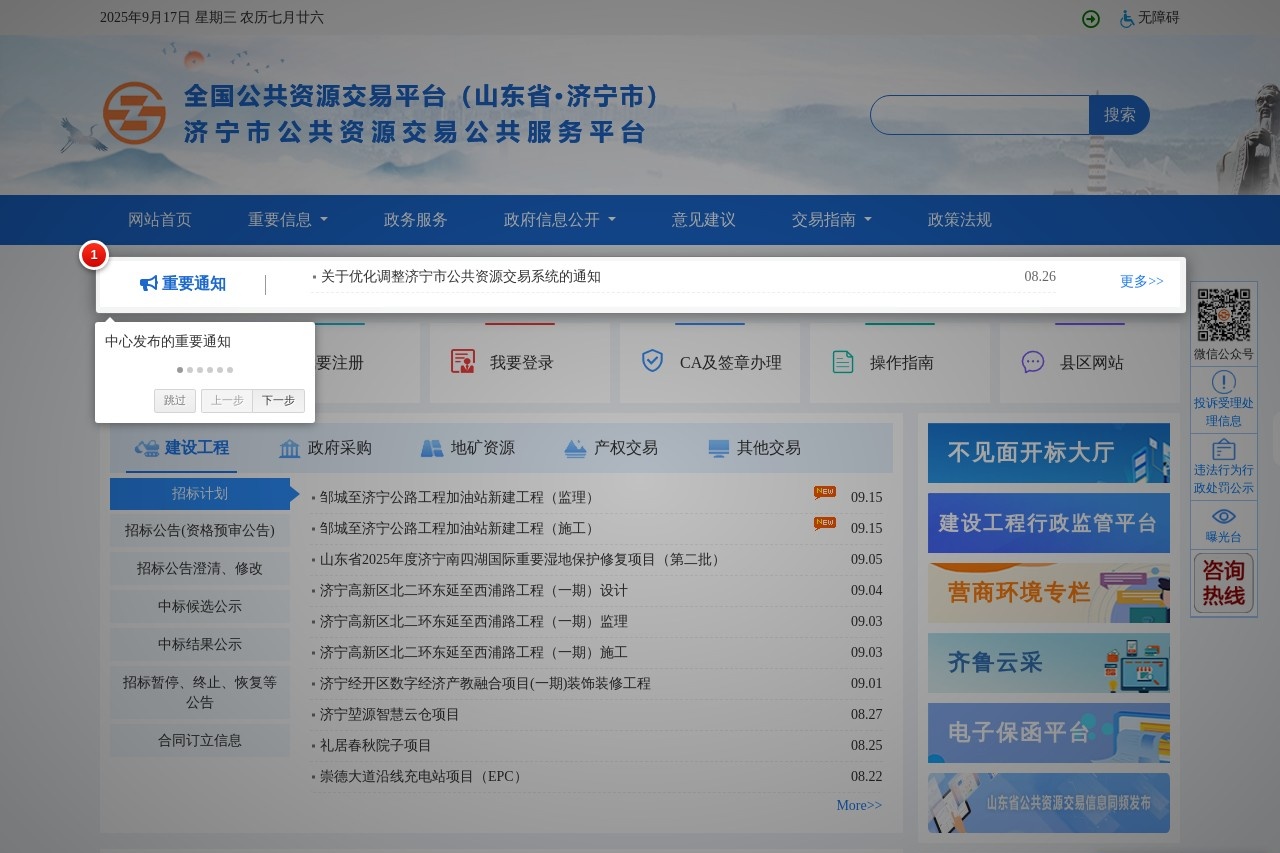The image size is (1280, 853).
Task: Click the second tour progress dot
Action: click(190, 369)
